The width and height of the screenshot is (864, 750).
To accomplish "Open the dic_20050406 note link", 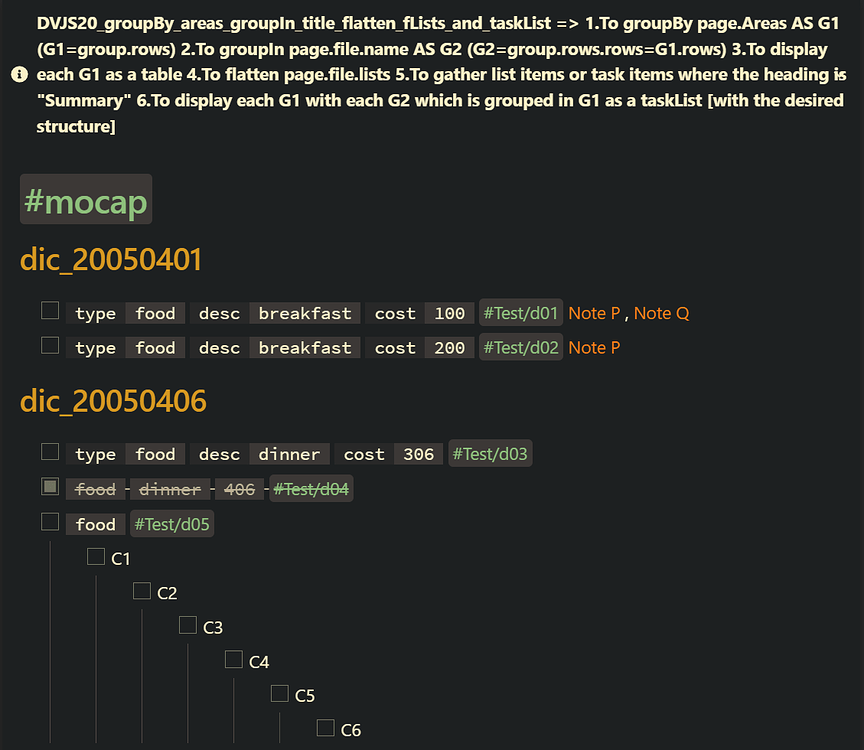I will pyautogui.click(x=113, y=401).
